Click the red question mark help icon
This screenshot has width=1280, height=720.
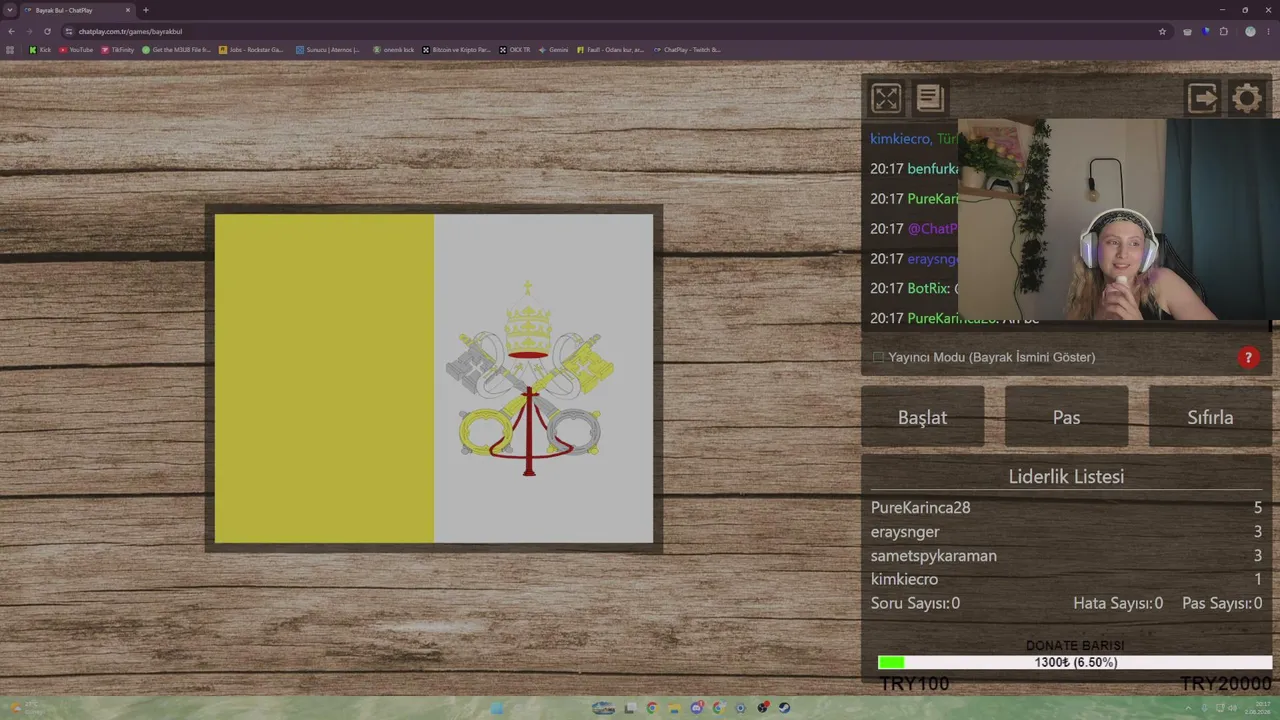pyautogui.click(x=1248, y=357)
